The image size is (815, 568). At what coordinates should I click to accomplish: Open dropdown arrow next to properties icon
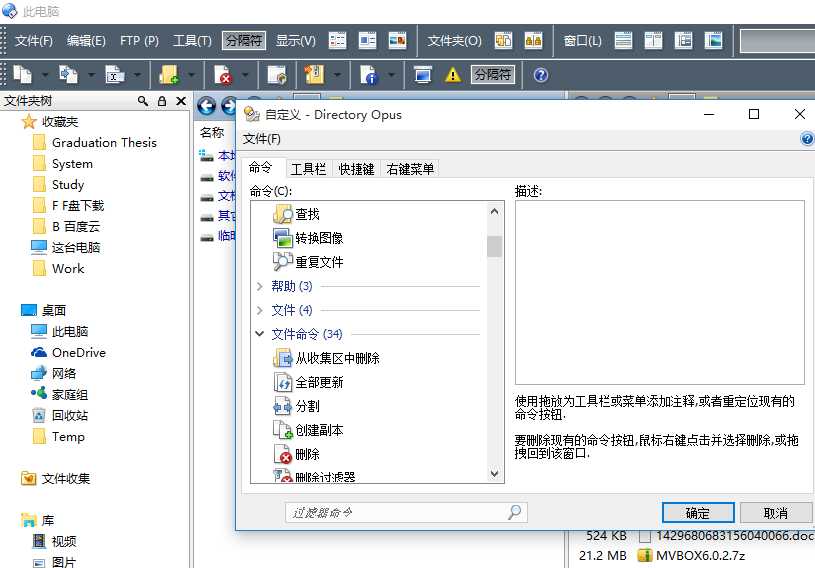click(x=391, y=75)
